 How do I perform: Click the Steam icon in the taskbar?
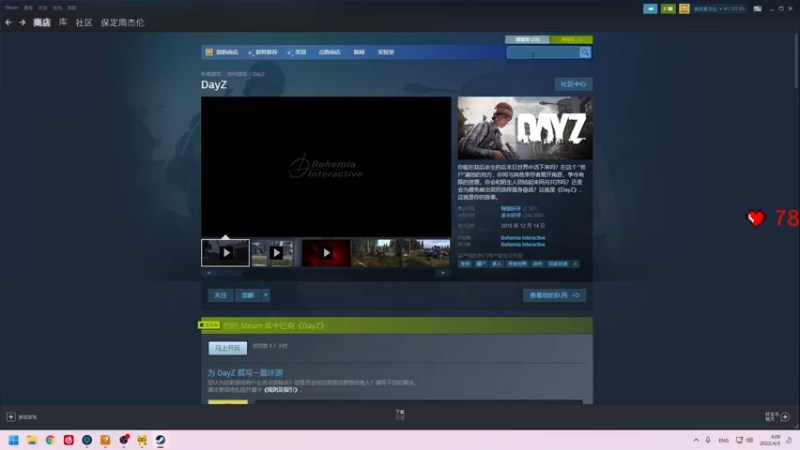point(160,440)
